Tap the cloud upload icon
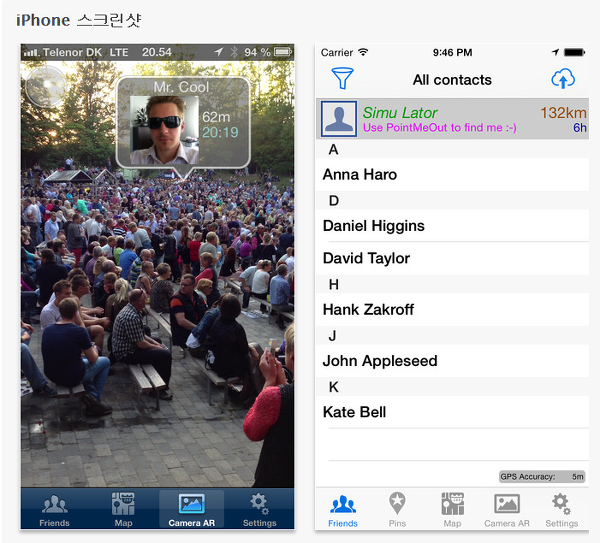The width and height of the screenshot is (600, 543). point(563,79)
